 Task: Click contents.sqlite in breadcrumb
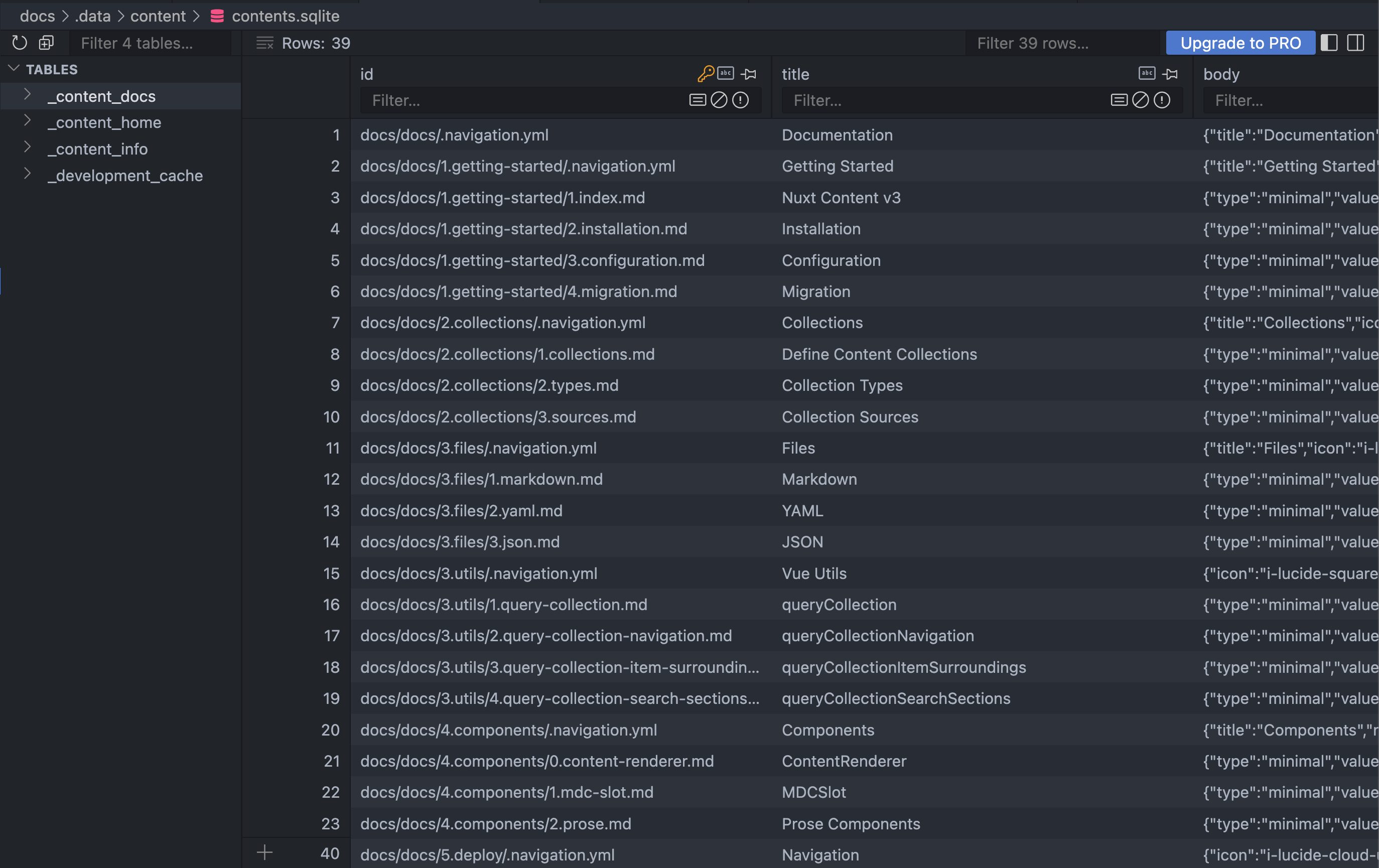tap(286, 16)
